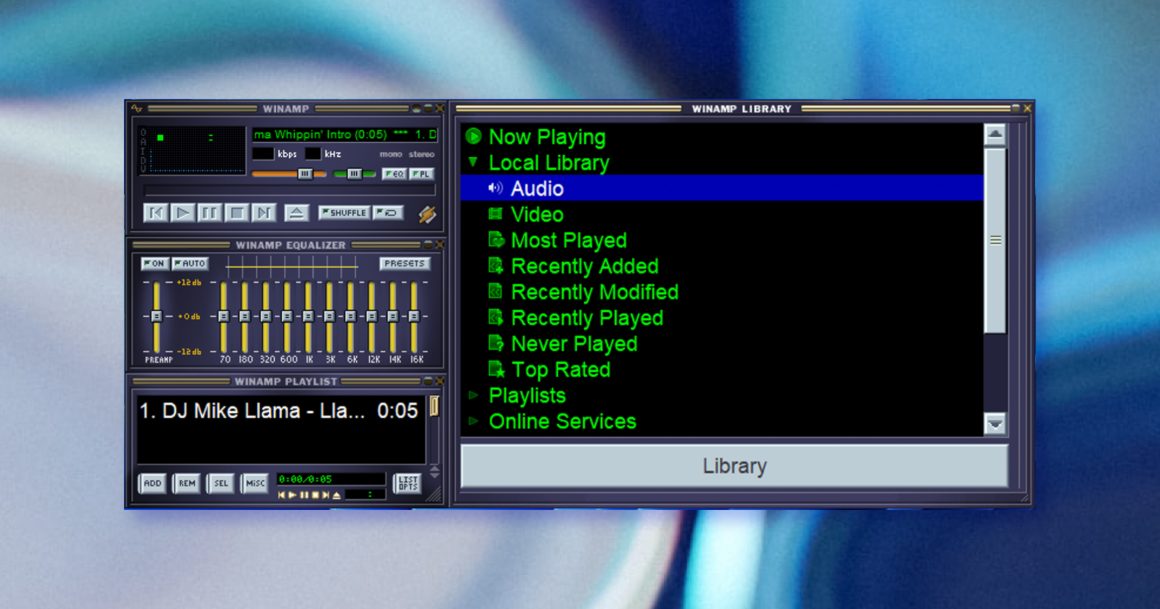Skip to the next track
Image resolution: width=1160 pixels, height=609 pixels.
[263, 212]
